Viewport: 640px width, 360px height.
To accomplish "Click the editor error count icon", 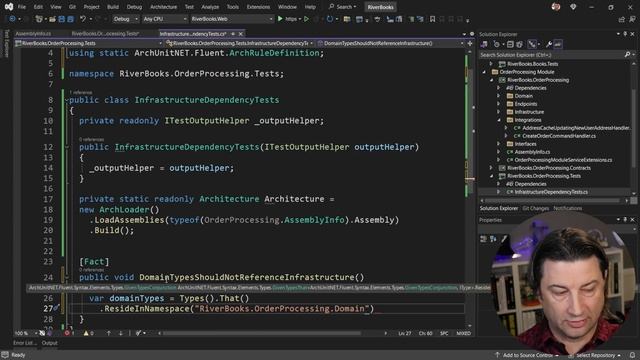I will point(67,333).
